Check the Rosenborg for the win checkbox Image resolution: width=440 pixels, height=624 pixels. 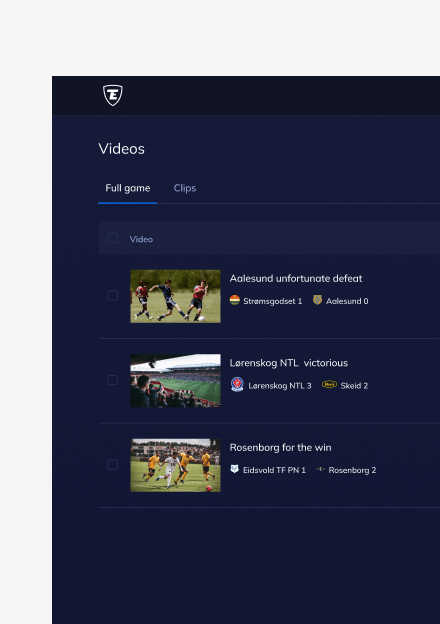(113, 465)
